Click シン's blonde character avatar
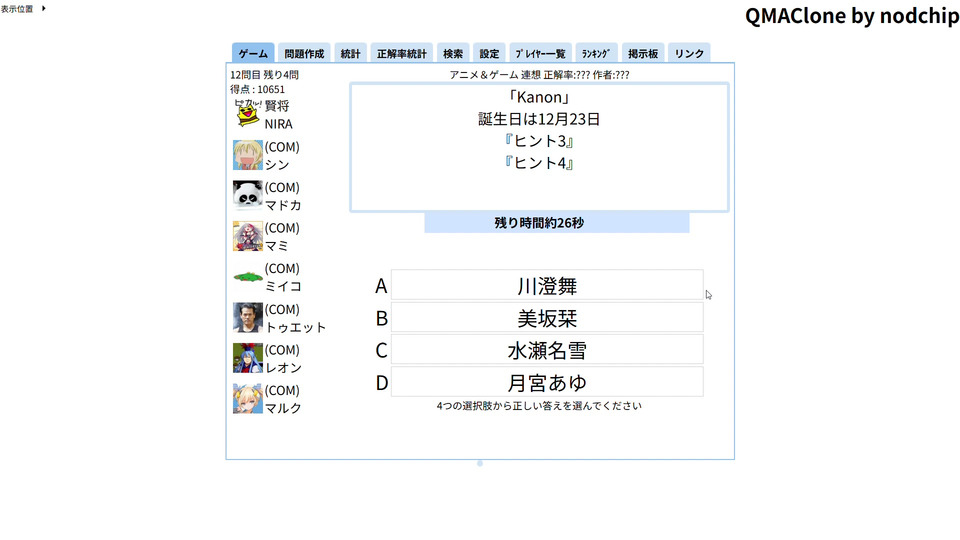This screenshot has height=540, width=960. (x=248, y=155)
